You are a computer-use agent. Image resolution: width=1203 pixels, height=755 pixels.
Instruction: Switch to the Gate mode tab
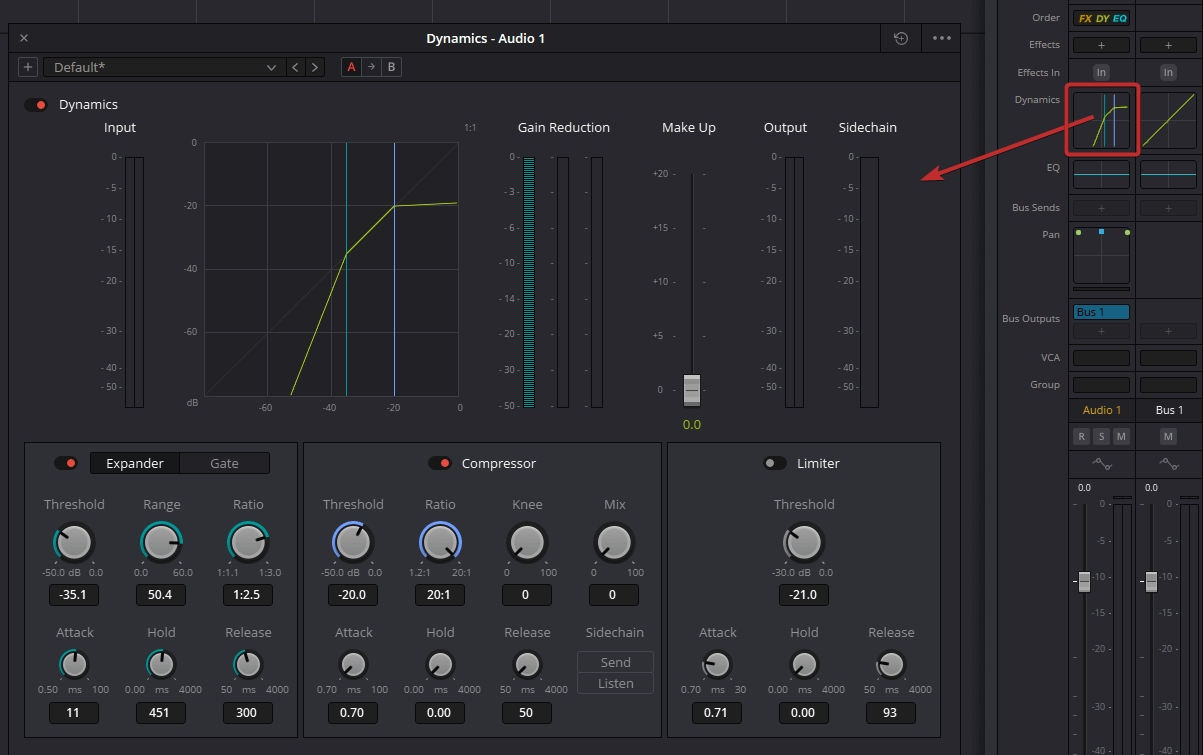pos(224,463)
